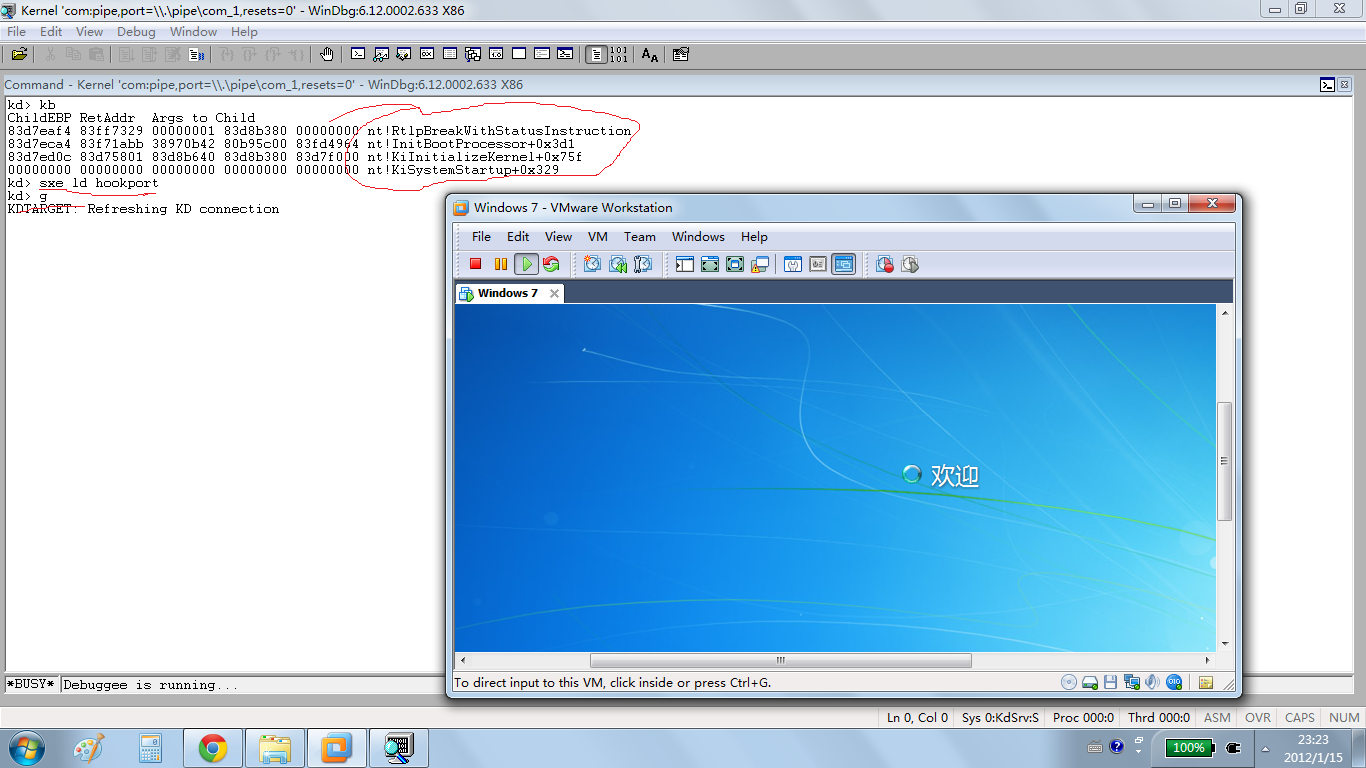
Task: Click the vertical scrollbar thumb in VMware console
Action: [x=1225, y=461]
